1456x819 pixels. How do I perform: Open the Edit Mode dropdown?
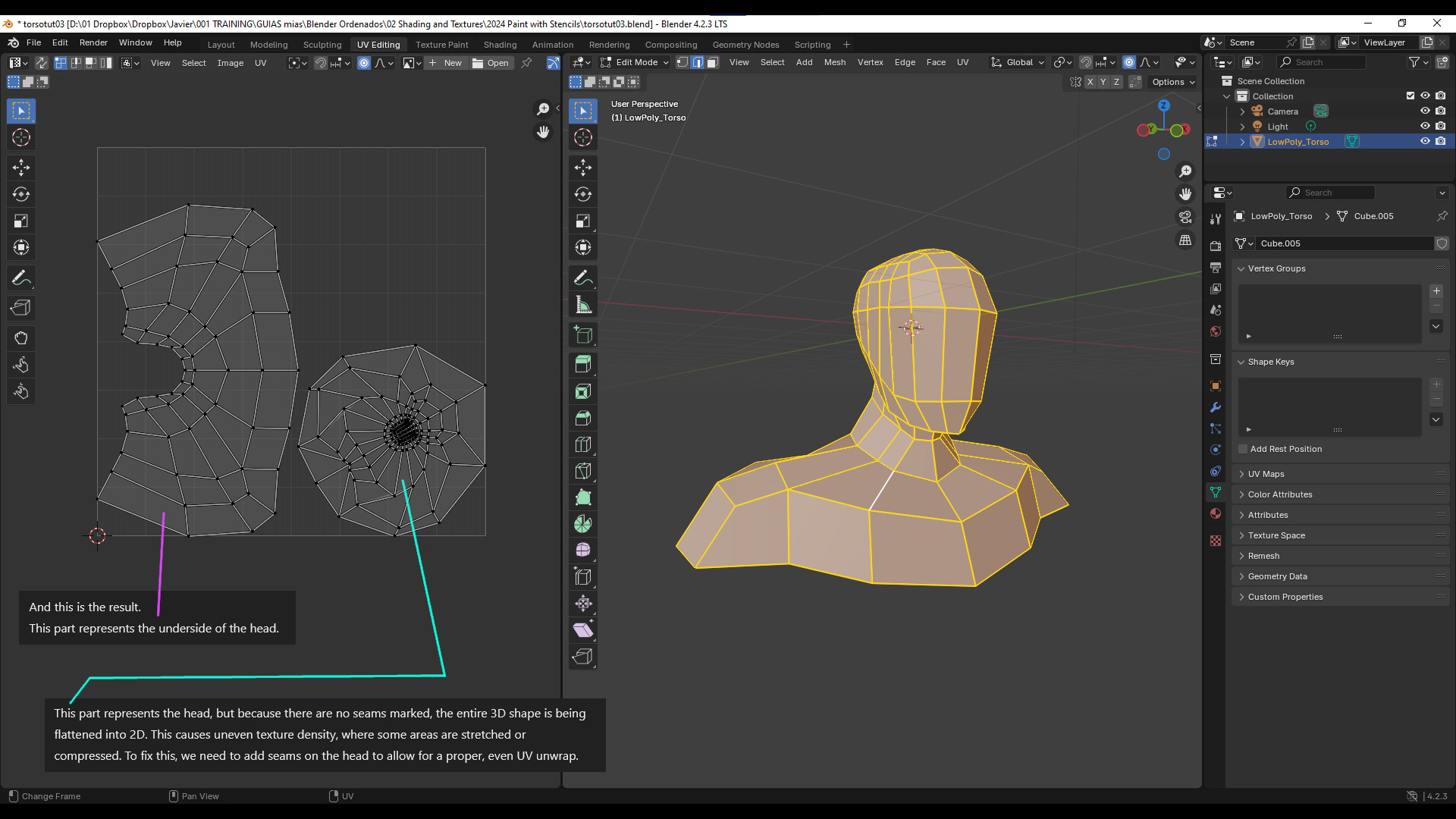pos(635,62)
